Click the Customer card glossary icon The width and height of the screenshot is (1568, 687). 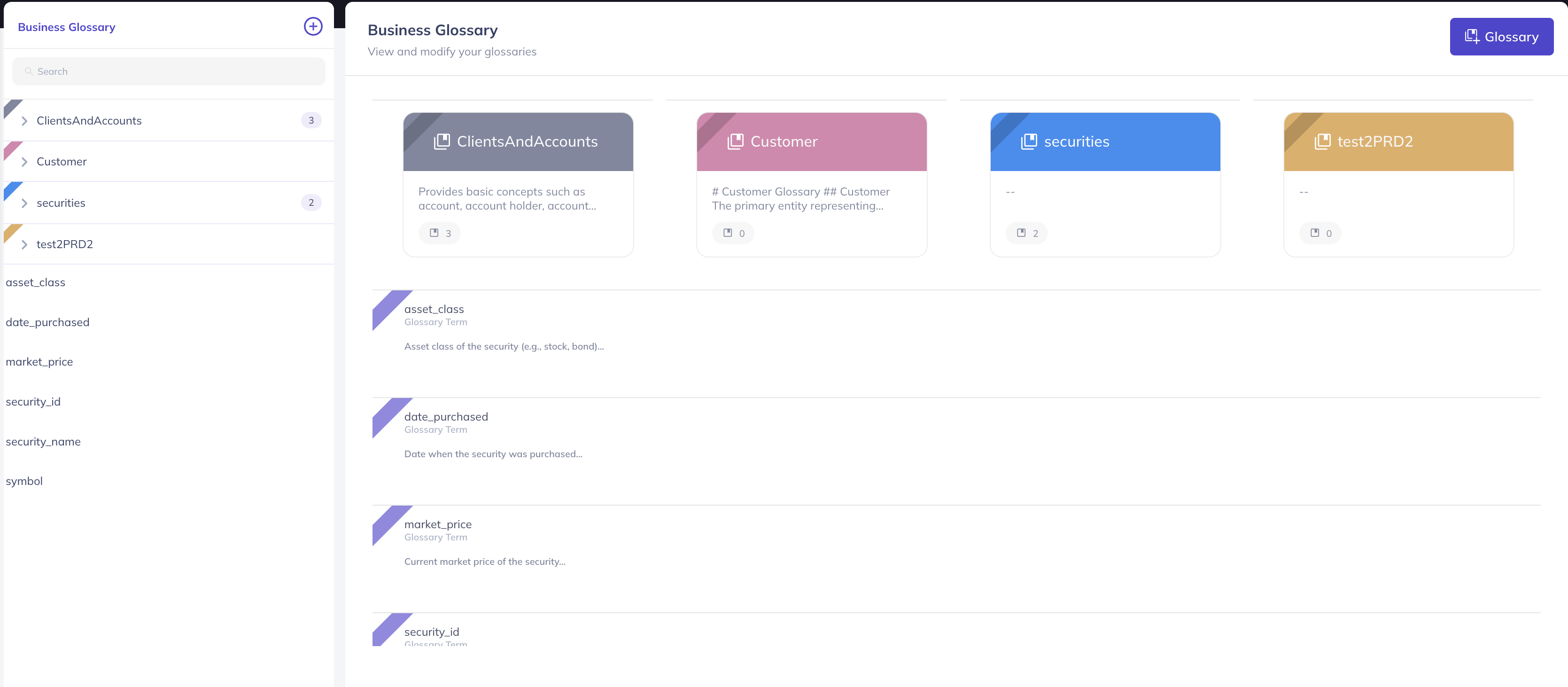pos(735,141)
